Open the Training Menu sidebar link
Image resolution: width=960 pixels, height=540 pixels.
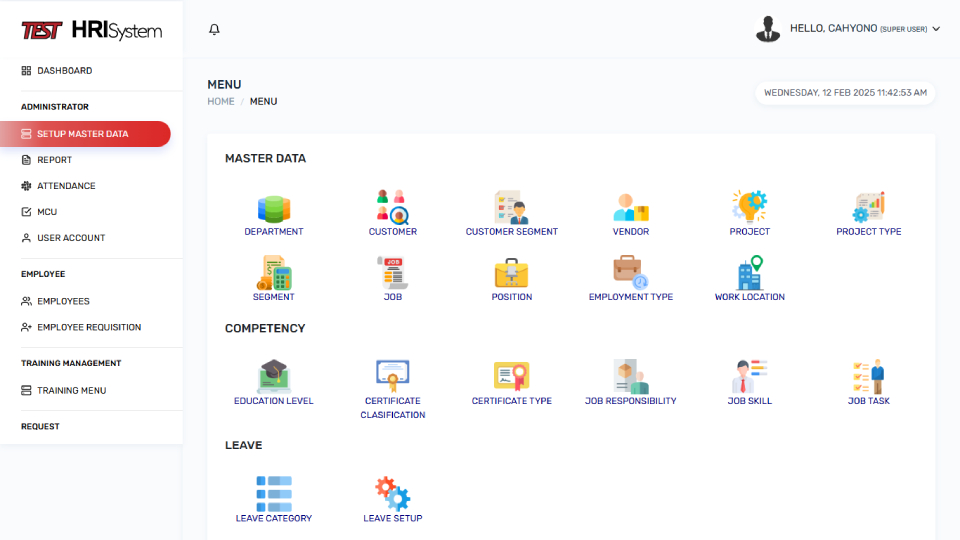71,391
